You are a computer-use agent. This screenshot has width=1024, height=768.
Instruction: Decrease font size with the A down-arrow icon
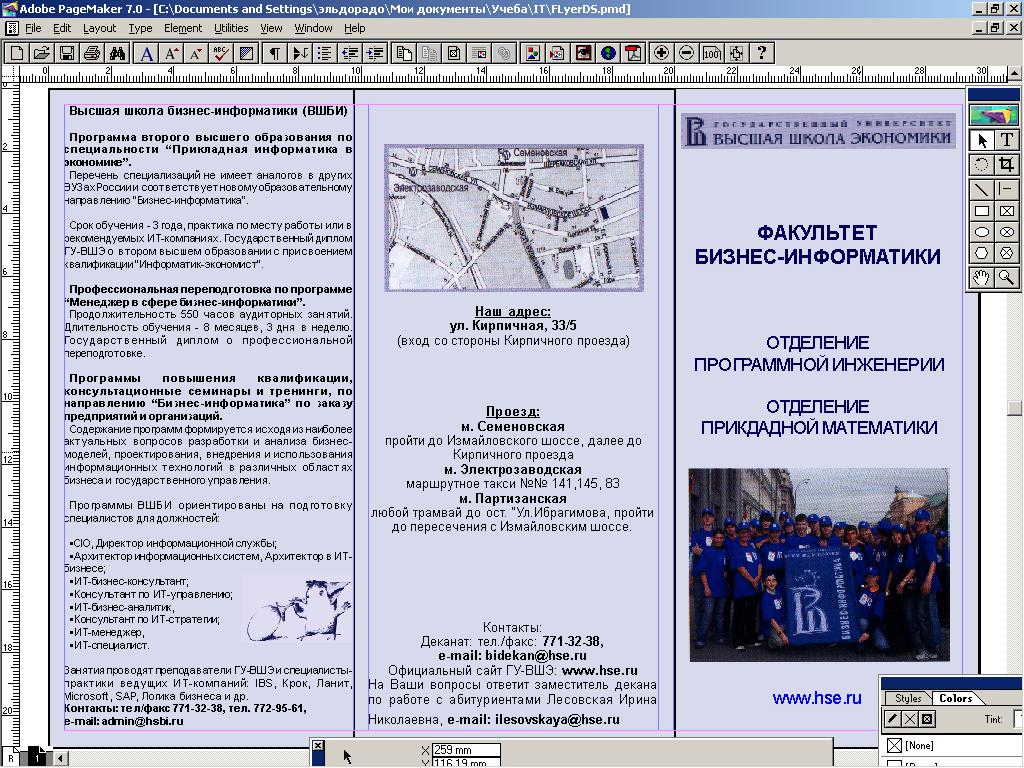click(x=196, y=53)
